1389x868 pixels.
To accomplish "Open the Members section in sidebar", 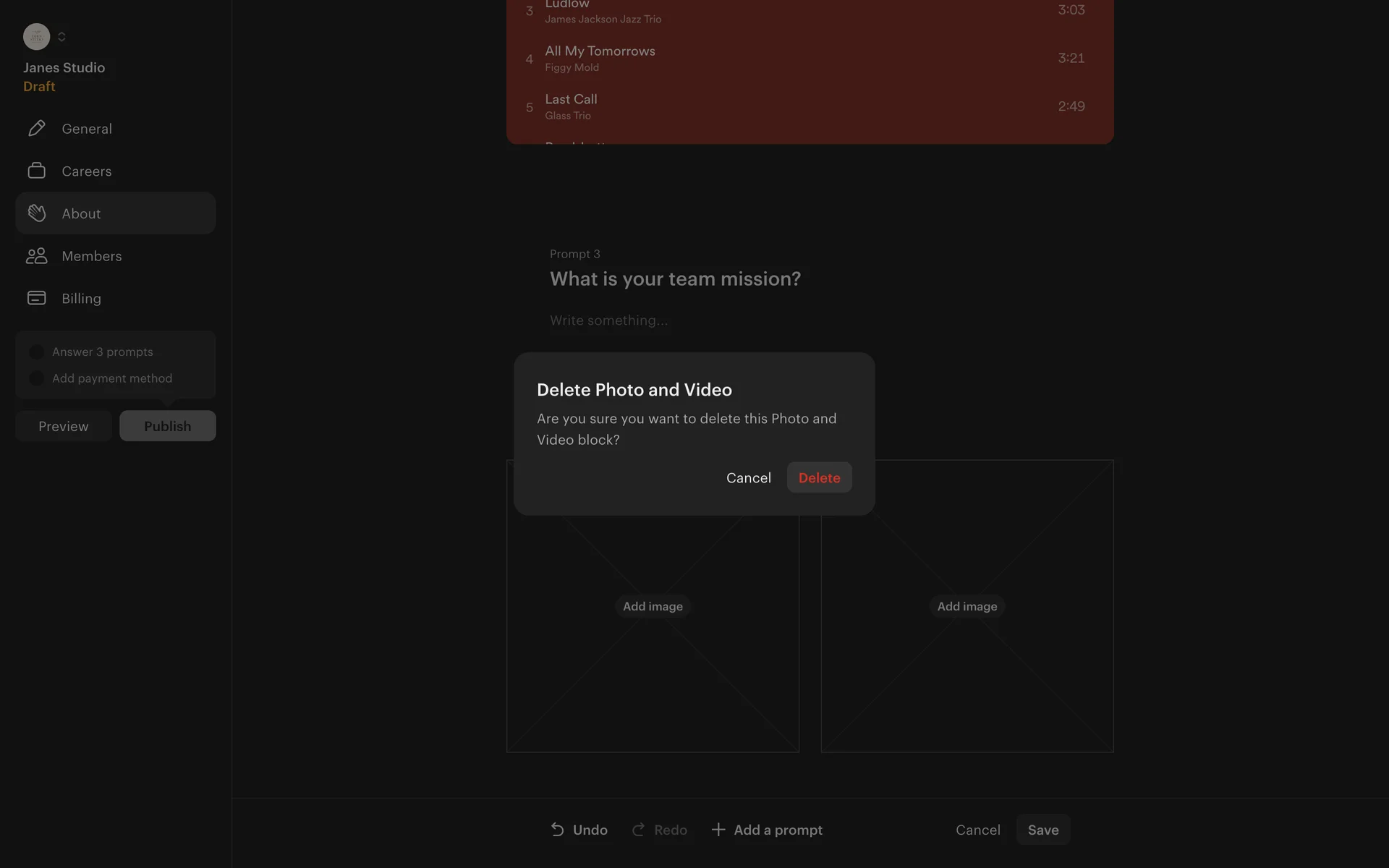I will 92,256.
